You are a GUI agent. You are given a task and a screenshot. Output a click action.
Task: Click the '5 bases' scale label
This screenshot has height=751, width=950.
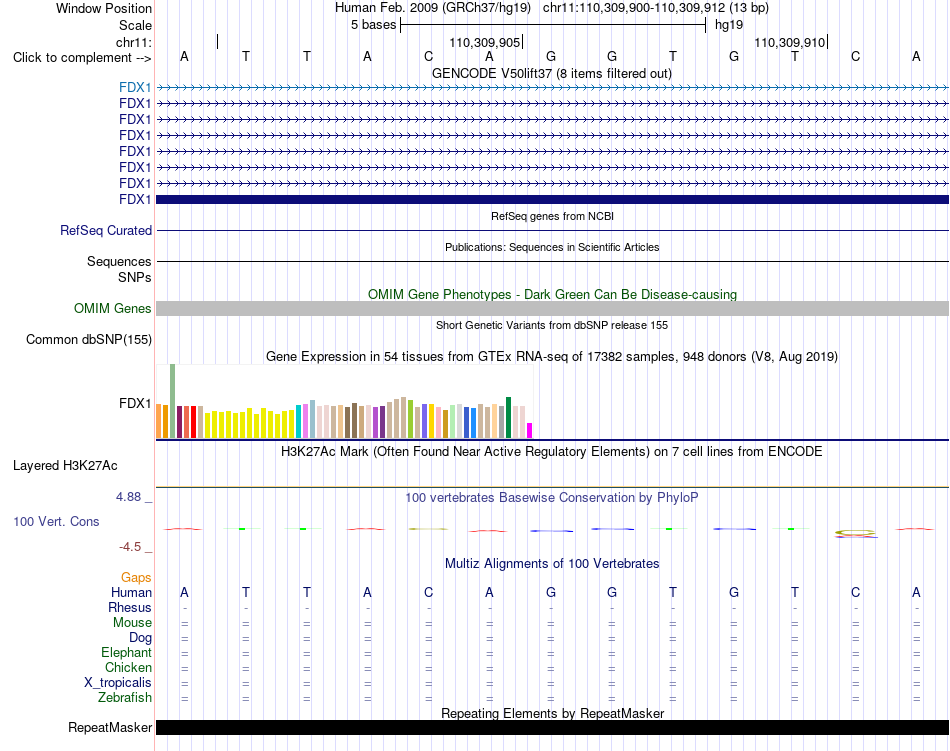[373, 25]
